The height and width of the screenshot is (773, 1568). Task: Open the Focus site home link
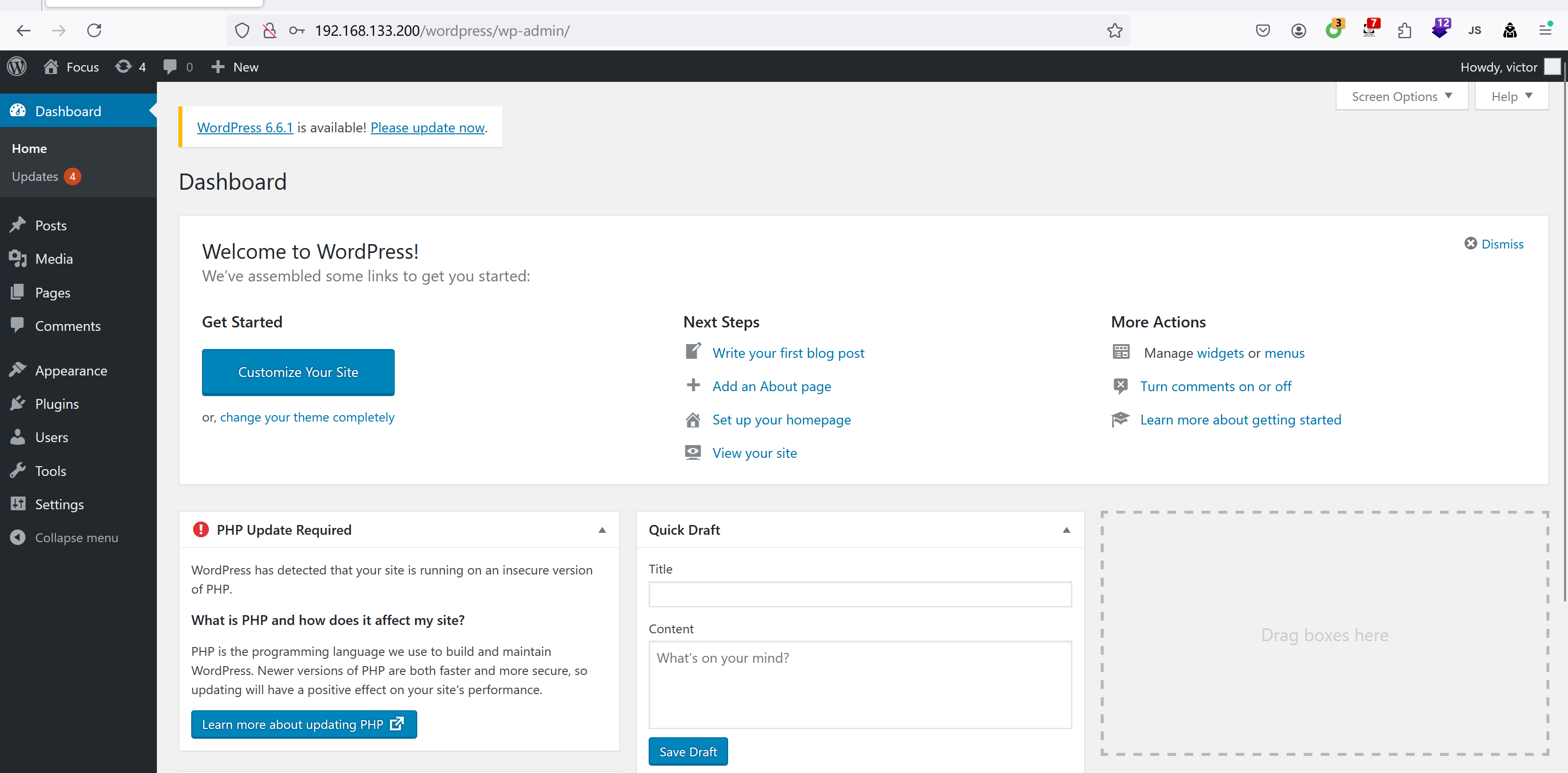pos(71,67)
